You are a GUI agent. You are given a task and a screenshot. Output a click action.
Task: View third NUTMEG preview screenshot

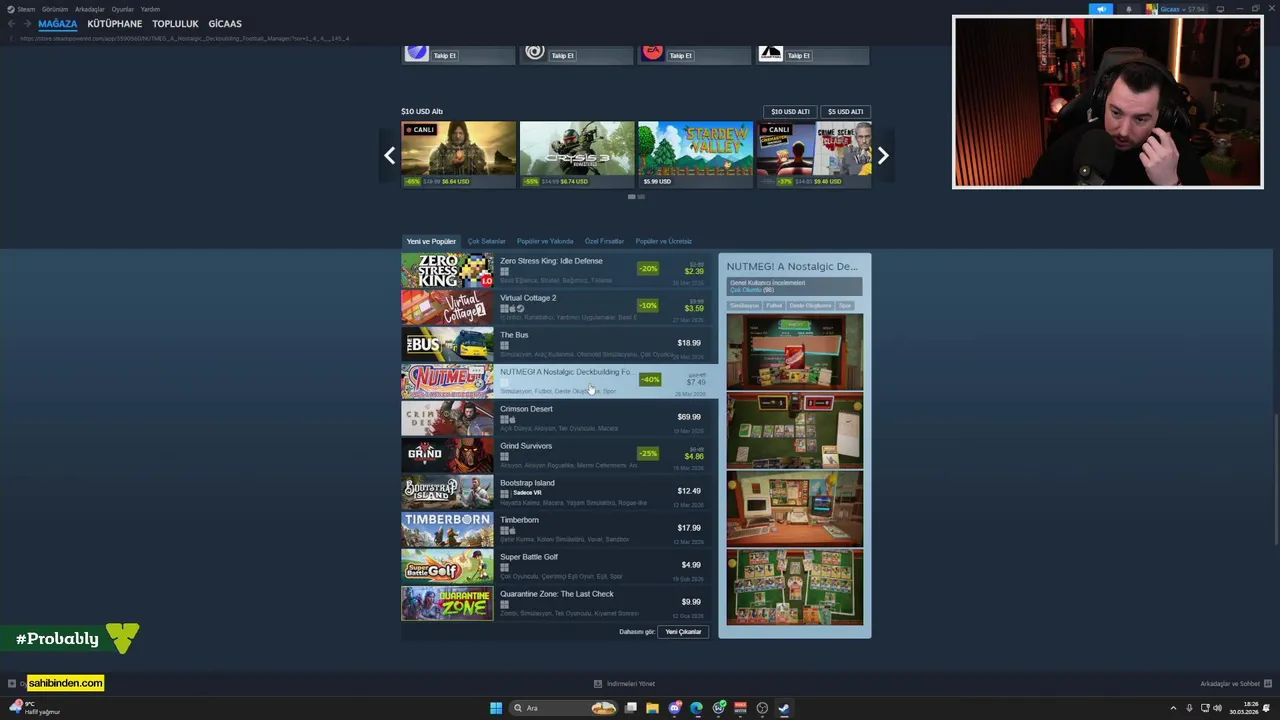tap(795, 508)
